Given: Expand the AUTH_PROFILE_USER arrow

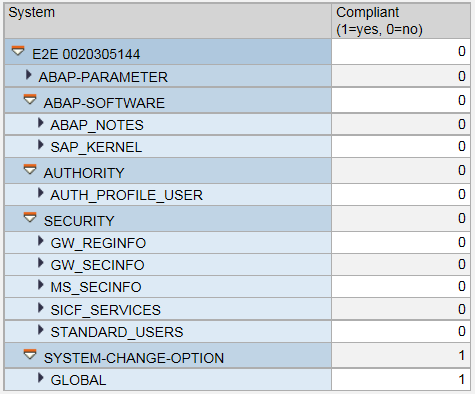Looking at the screenshot, I should 41,193.
